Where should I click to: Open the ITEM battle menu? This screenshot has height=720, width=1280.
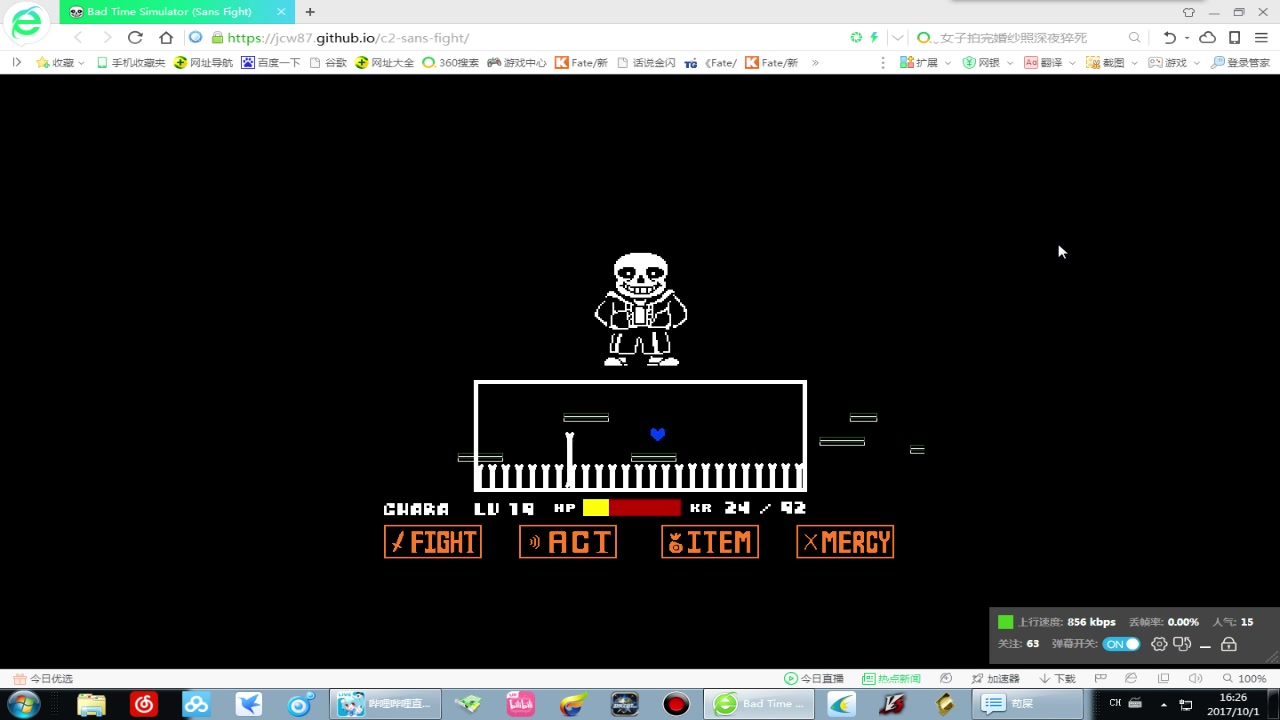[710, 542]
